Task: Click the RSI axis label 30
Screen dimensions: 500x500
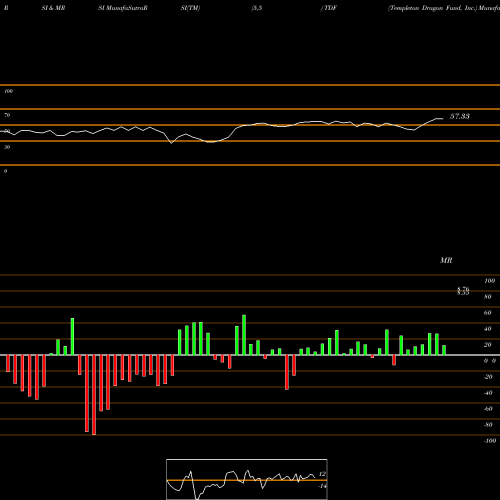Action: [x=7, y=147]
